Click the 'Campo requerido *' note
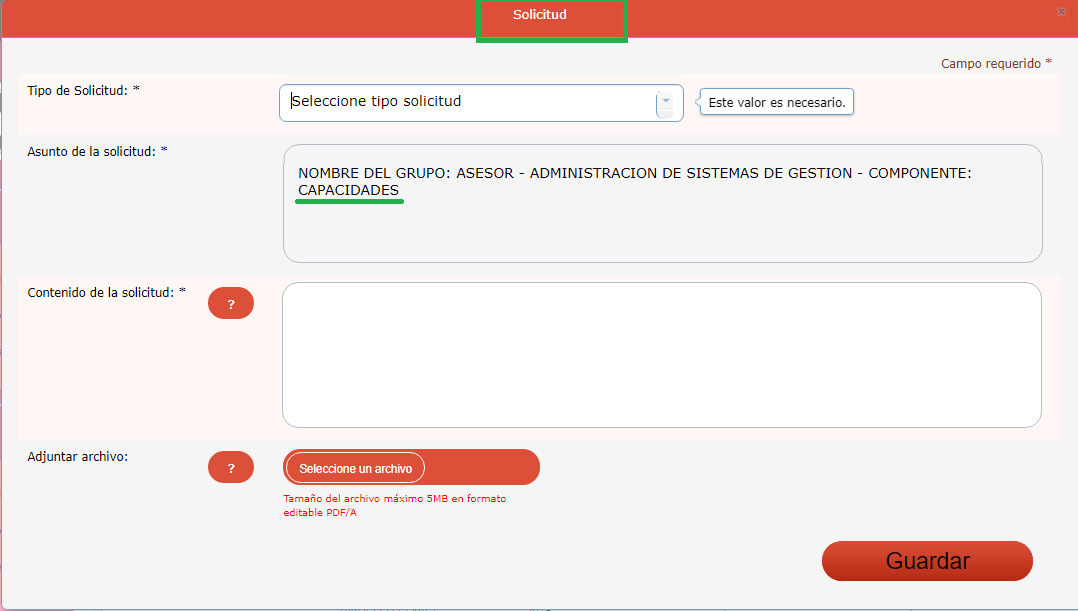Image resolution: width=1078 pixels, height=611 pixels. (x=996, y=63)
